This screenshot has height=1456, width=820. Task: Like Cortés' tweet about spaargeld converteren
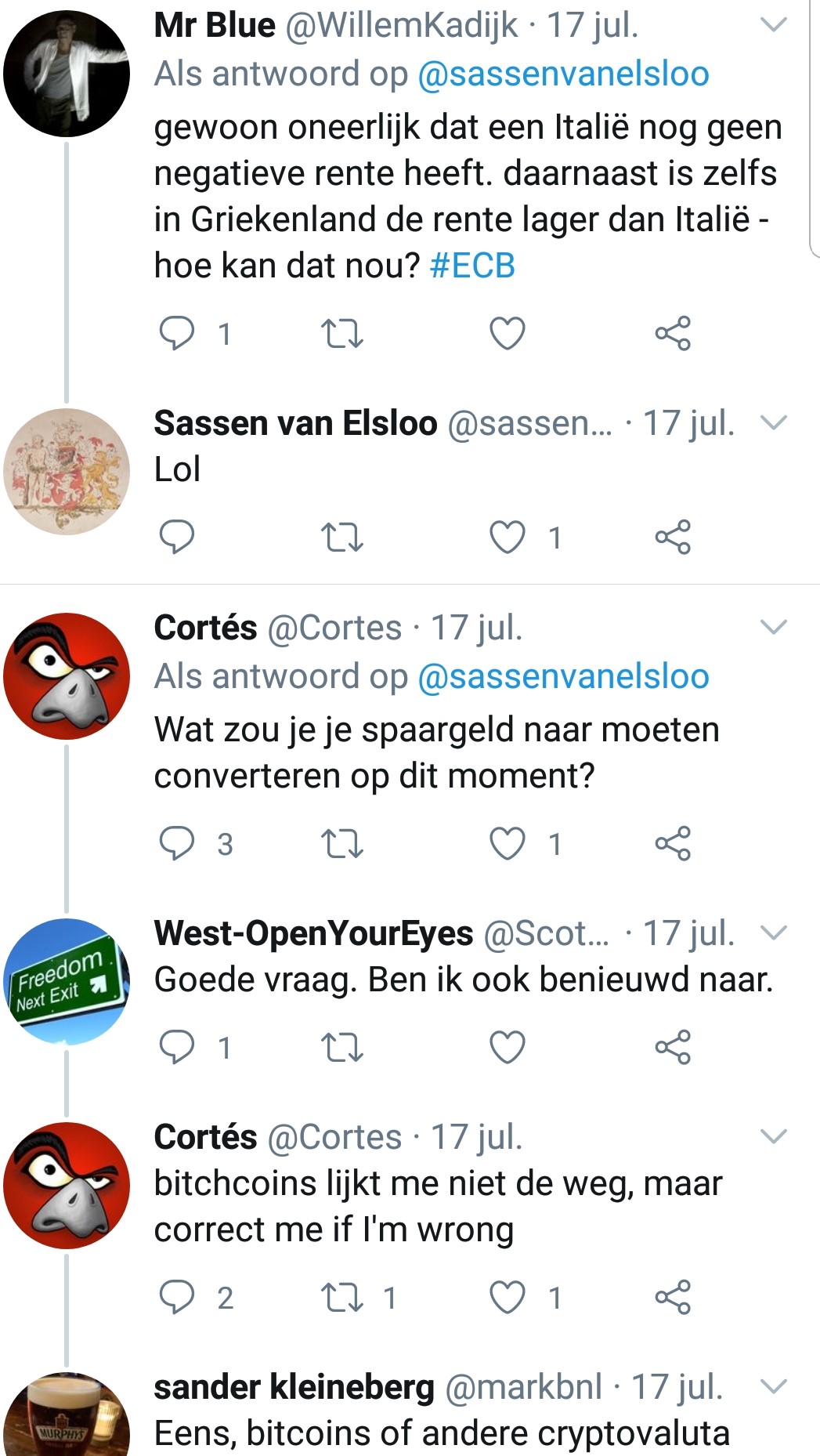pos(507,843)
